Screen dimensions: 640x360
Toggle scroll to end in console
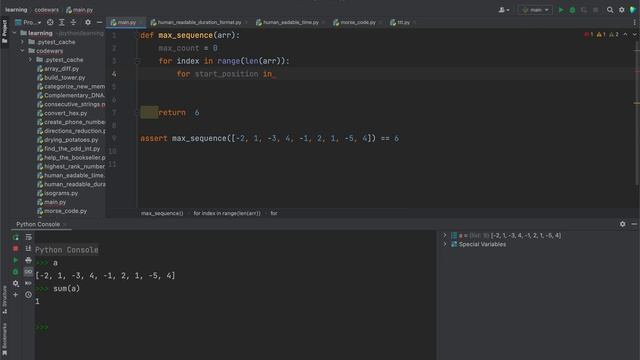(x=28, y=249)
